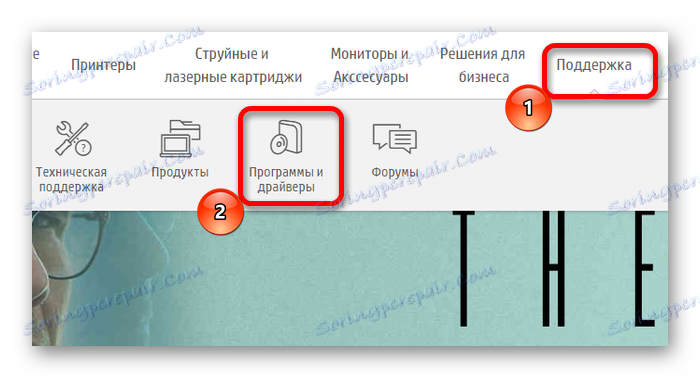This screenshot has width=700, height=378.
Task: Open the teal banner image with glasses
Action: (350, 278)
